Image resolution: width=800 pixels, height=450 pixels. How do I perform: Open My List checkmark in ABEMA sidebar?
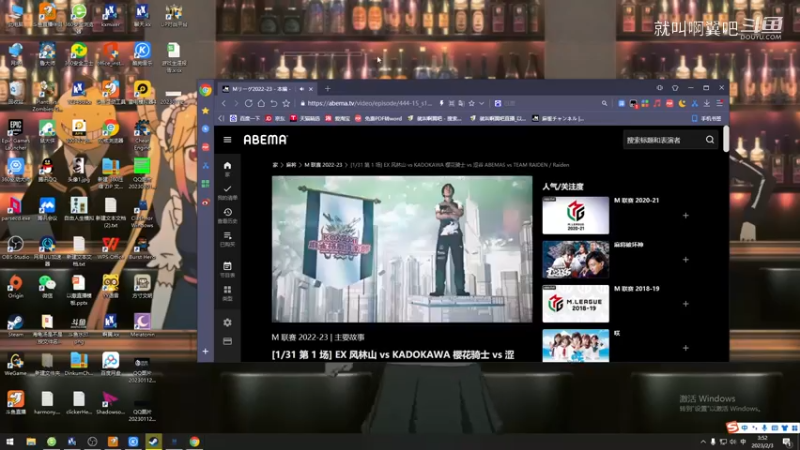(x=228, y=192)
